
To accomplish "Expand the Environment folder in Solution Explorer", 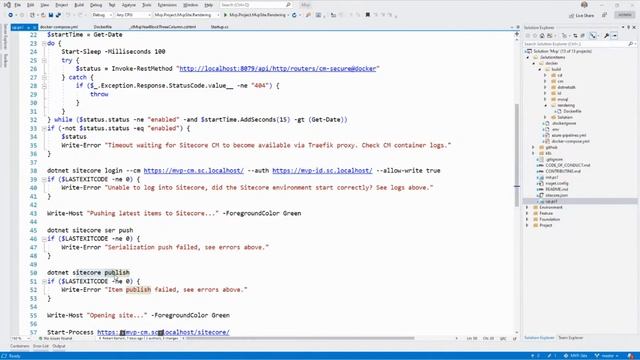I will click(527, 207).
